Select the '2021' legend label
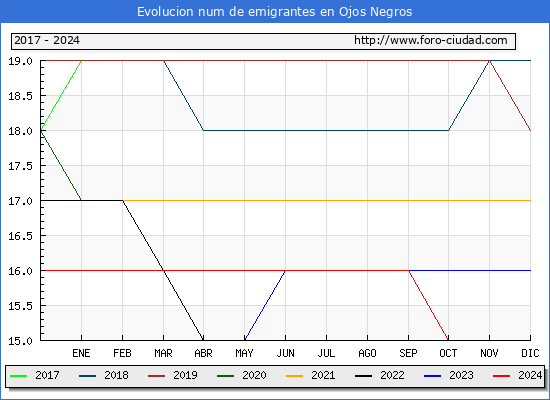The image size is (550, 400). point(323,375)
